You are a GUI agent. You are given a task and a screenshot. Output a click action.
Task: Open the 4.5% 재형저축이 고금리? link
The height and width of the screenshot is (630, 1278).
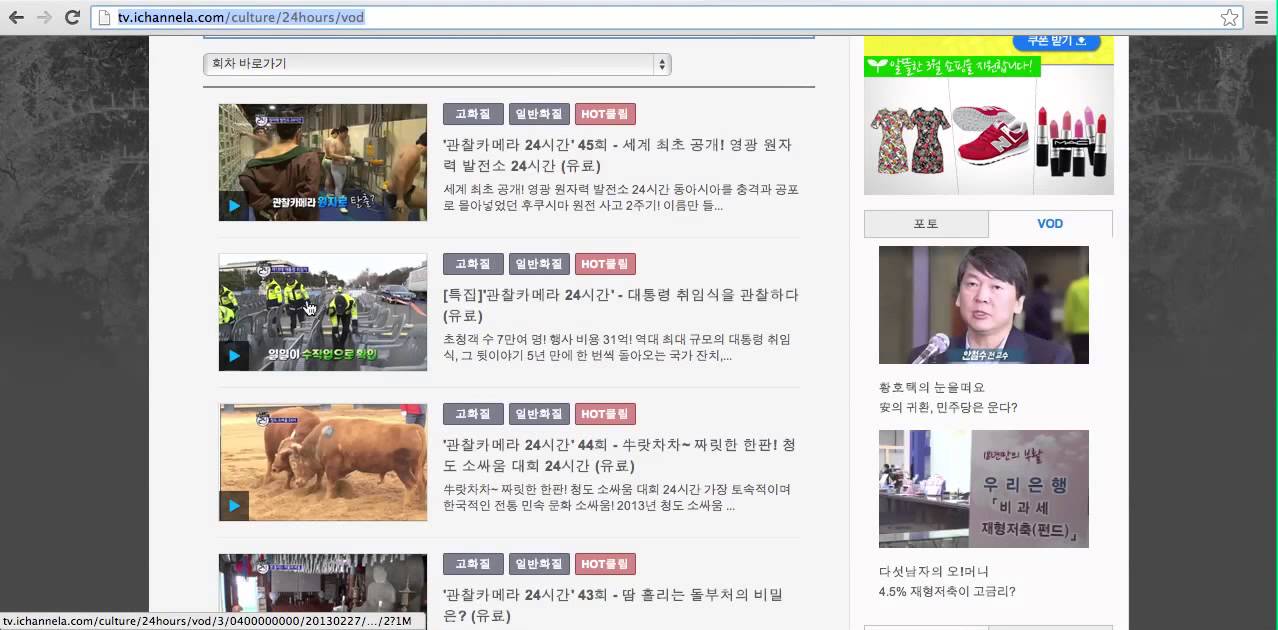[947, 591]
